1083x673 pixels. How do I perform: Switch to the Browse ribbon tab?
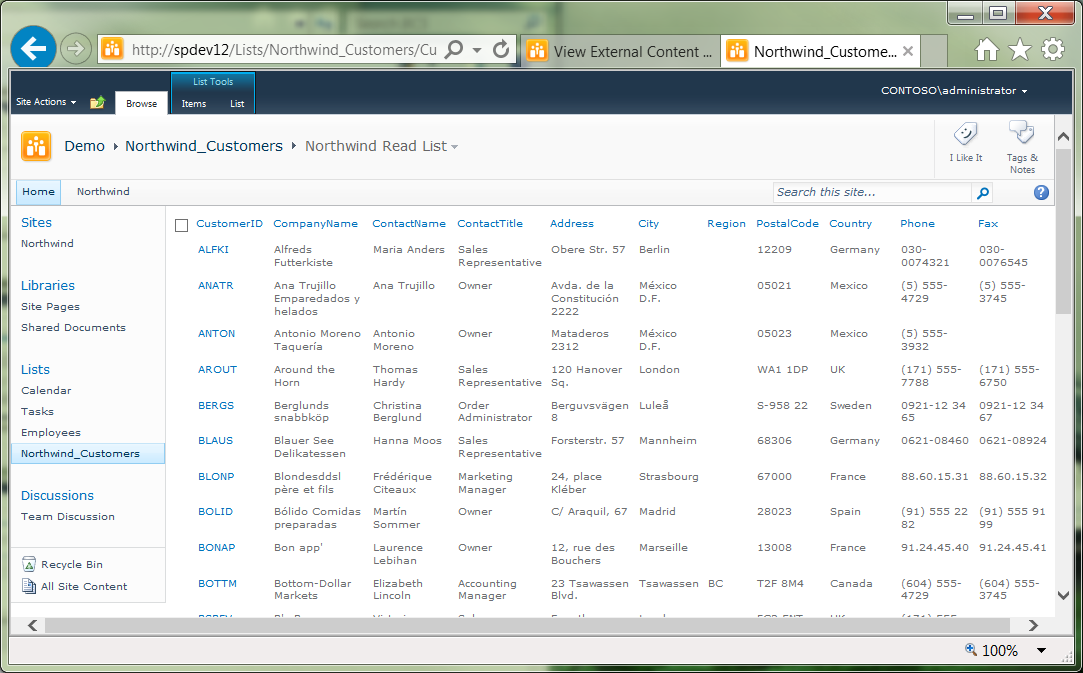[x=142, y=103]
